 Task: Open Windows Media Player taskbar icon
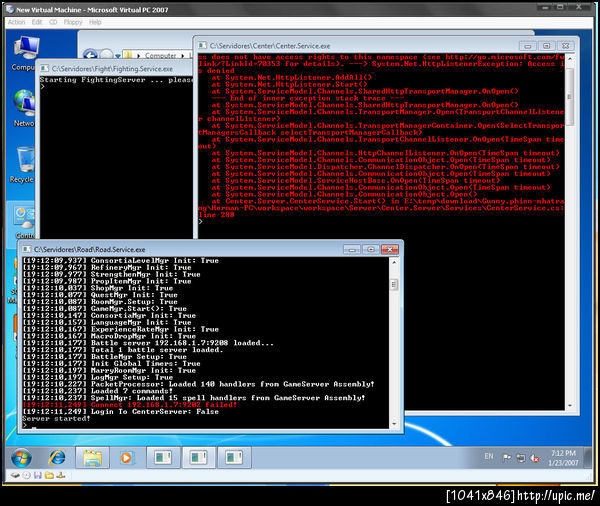coord(126,458)
